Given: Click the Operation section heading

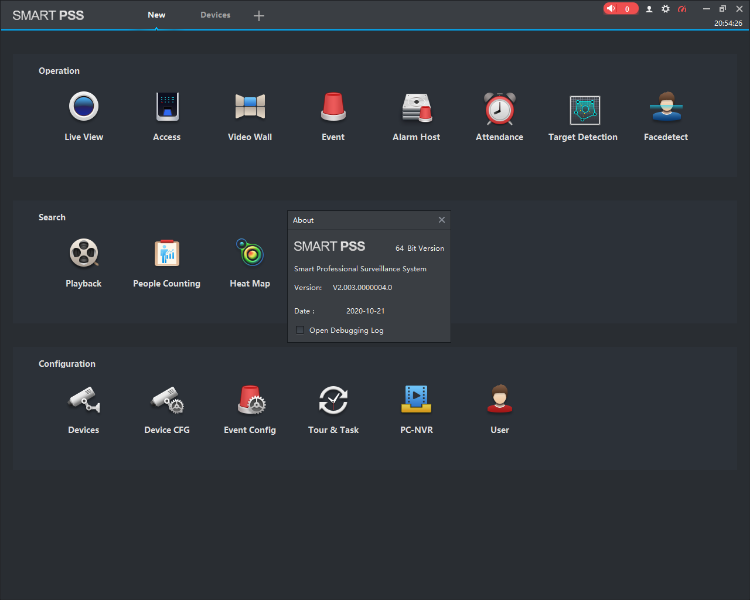Looking at the screenshot, I should (x=59, y=71).
